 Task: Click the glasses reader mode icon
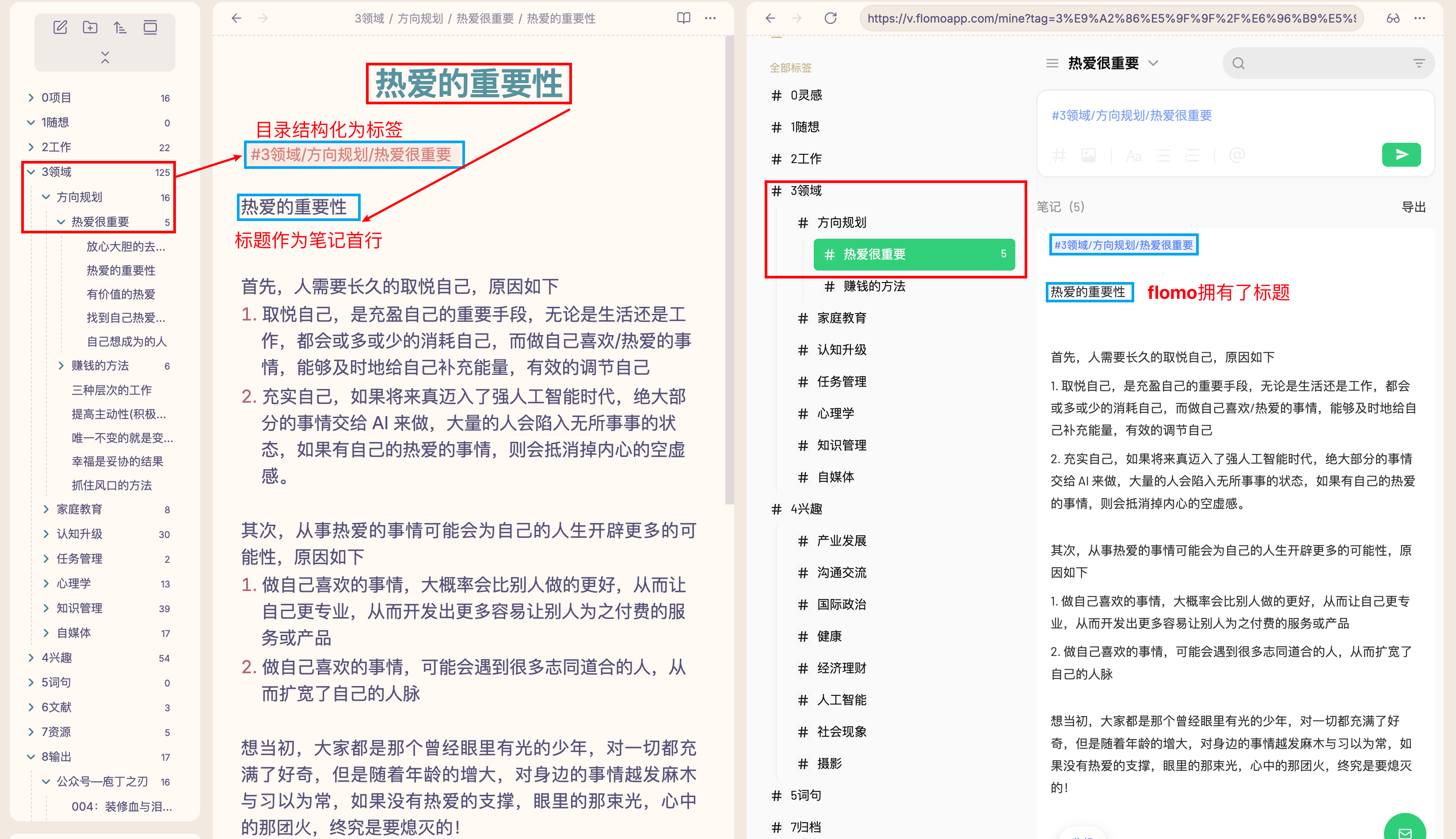pyautogui.click(x=1393, y=18)
